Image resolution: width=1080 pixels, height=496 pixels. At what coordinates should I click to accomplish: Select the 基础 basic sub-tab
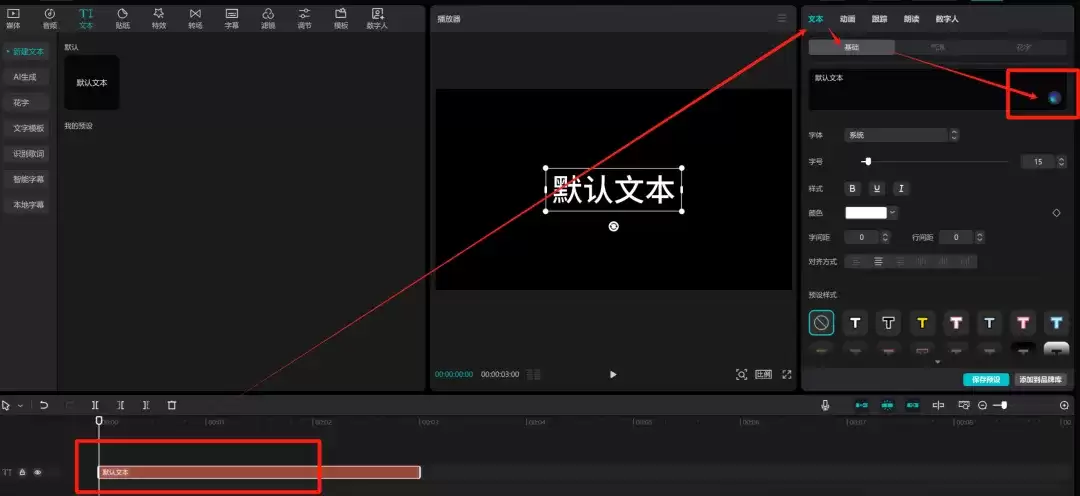pyautogui.click(x=852, y=48)
